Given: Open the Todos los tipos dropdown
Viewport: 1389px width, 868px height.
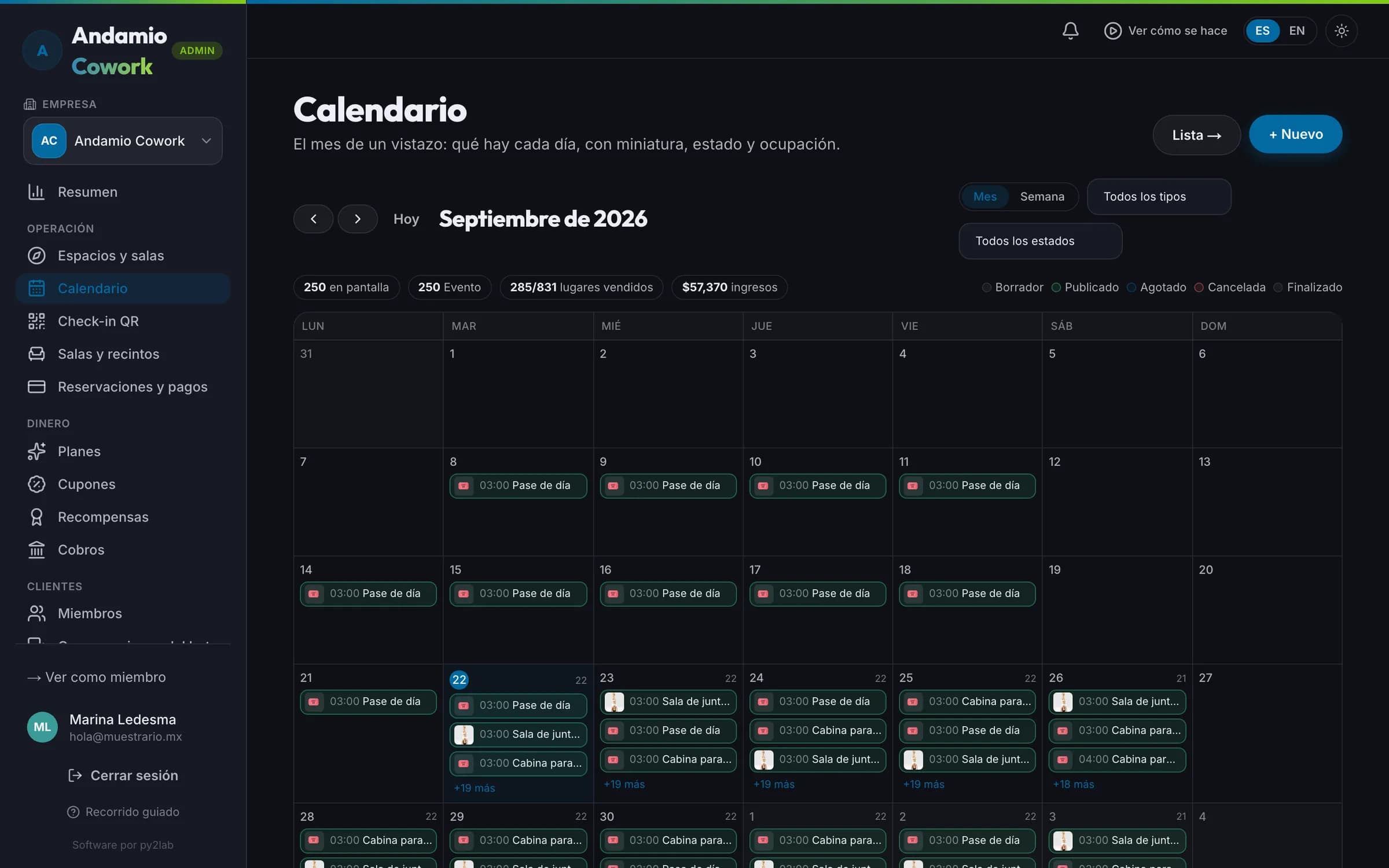Looking at the screenshot, I should point(1159,197).
